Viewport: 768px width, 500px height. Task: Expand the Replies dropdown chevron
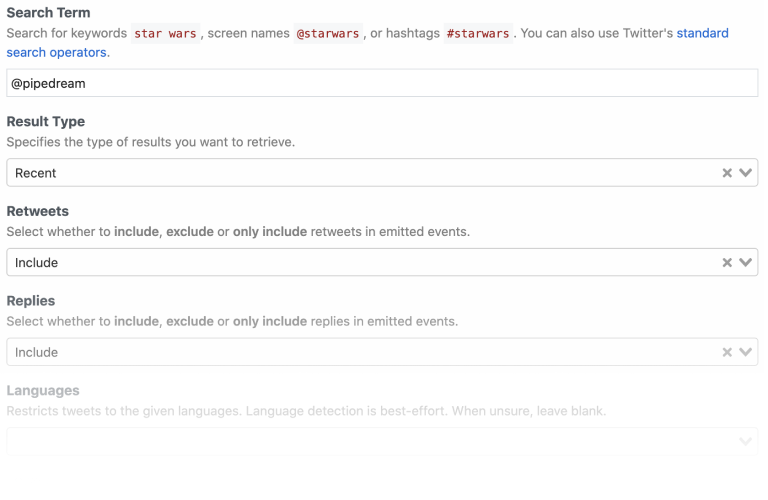click(x=745, y=352)
